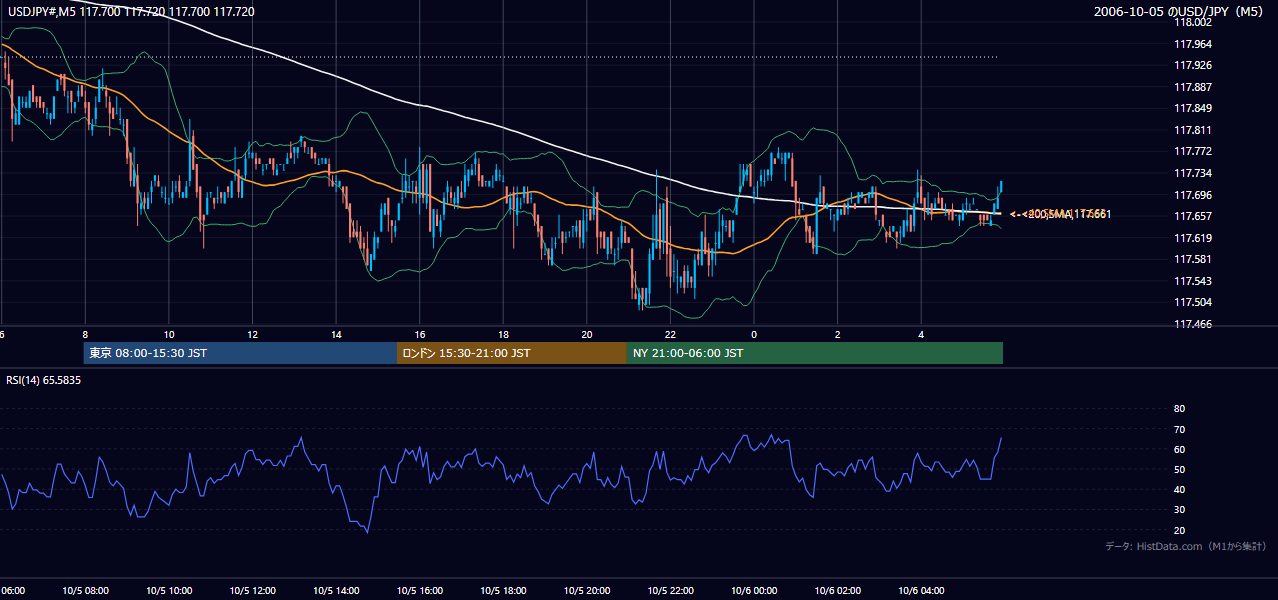The image size is (1278, 600).
Task: Click the bottom time label 10/5 08:00
Action: tap(84, 590)
